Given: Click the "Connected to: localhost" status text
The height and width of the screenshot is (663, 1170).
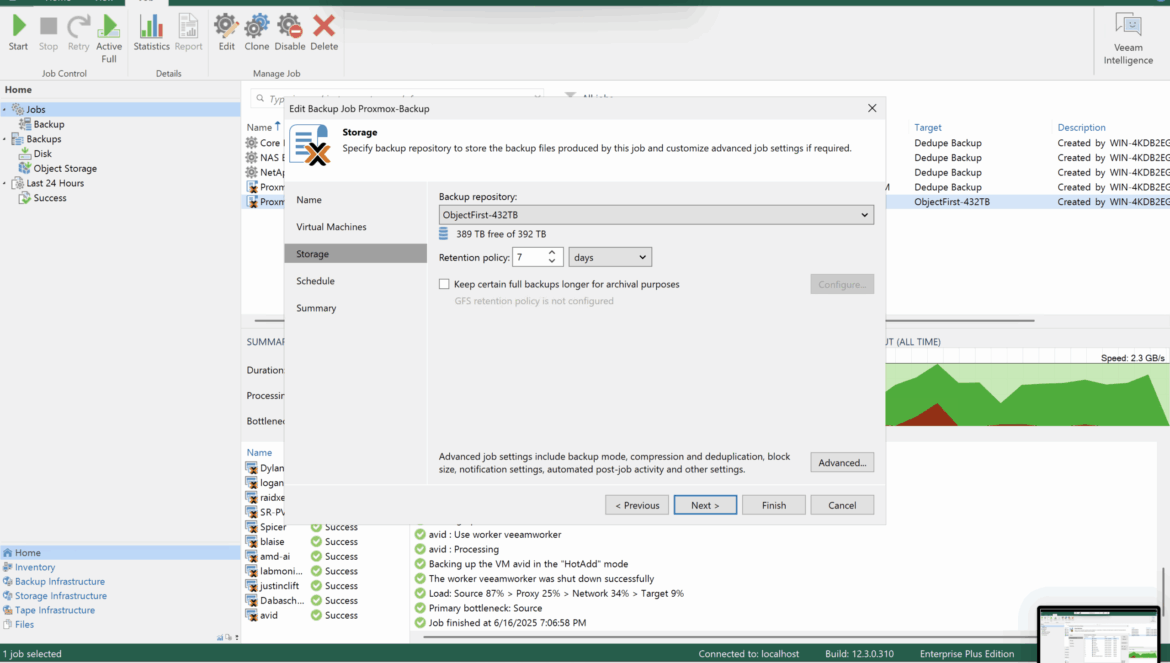Looking at the screenshot, I should coord(748,654).
